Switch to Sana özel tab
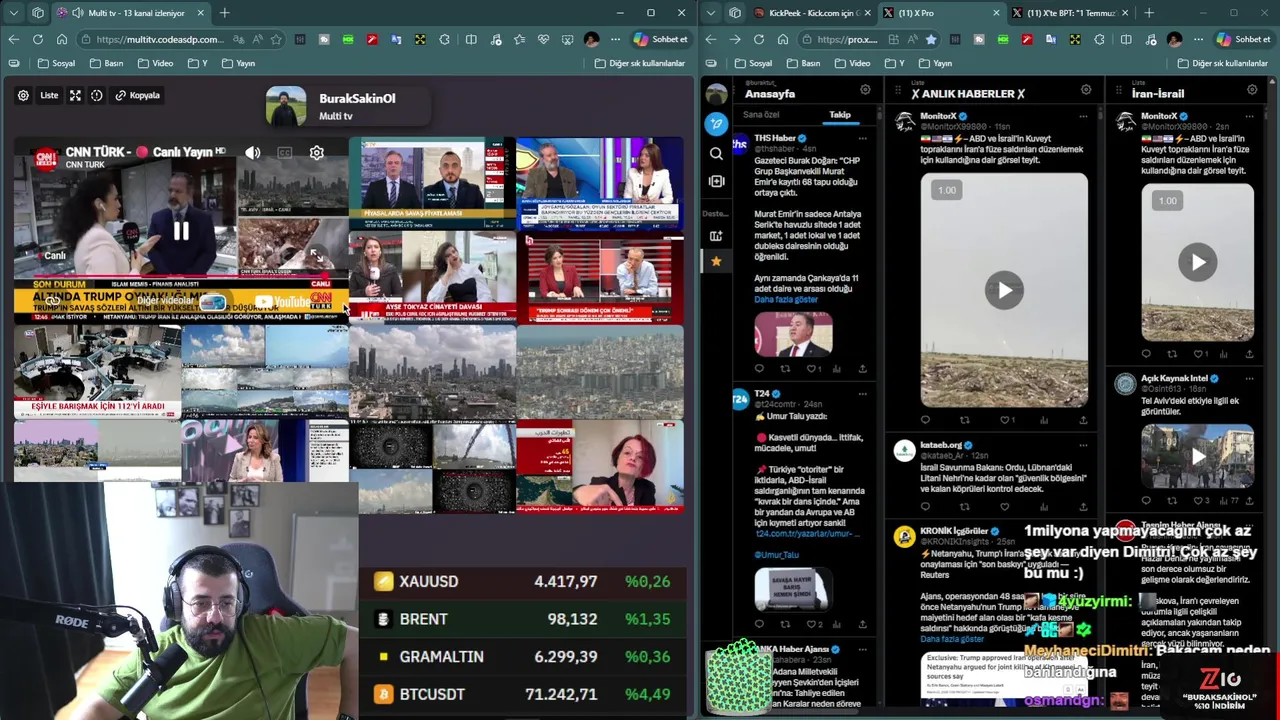Image resolution: width=1280 pixels, height=720 pixels. tap(761, 115)
